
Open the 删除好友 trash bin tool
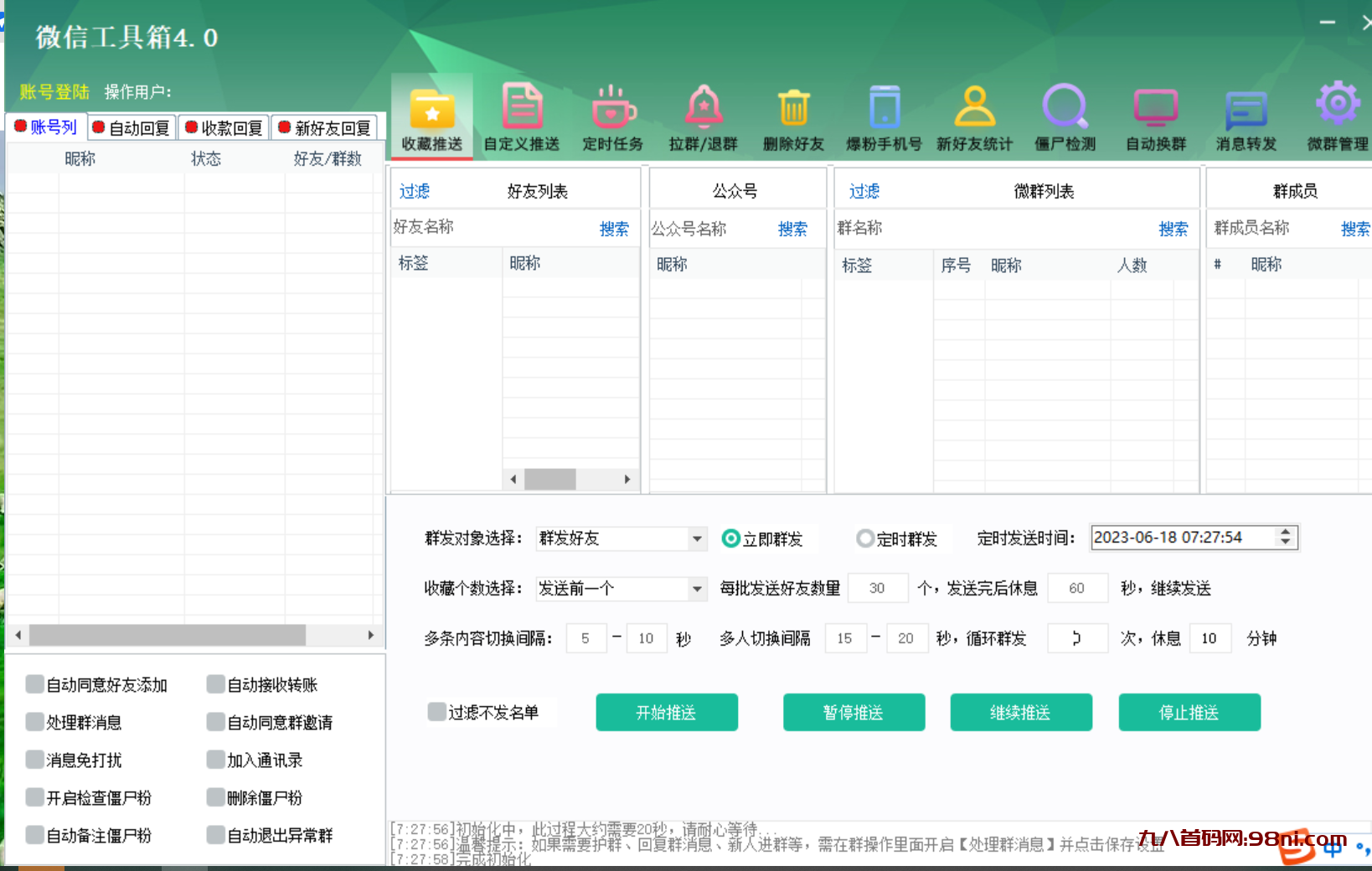pos(794,117)
